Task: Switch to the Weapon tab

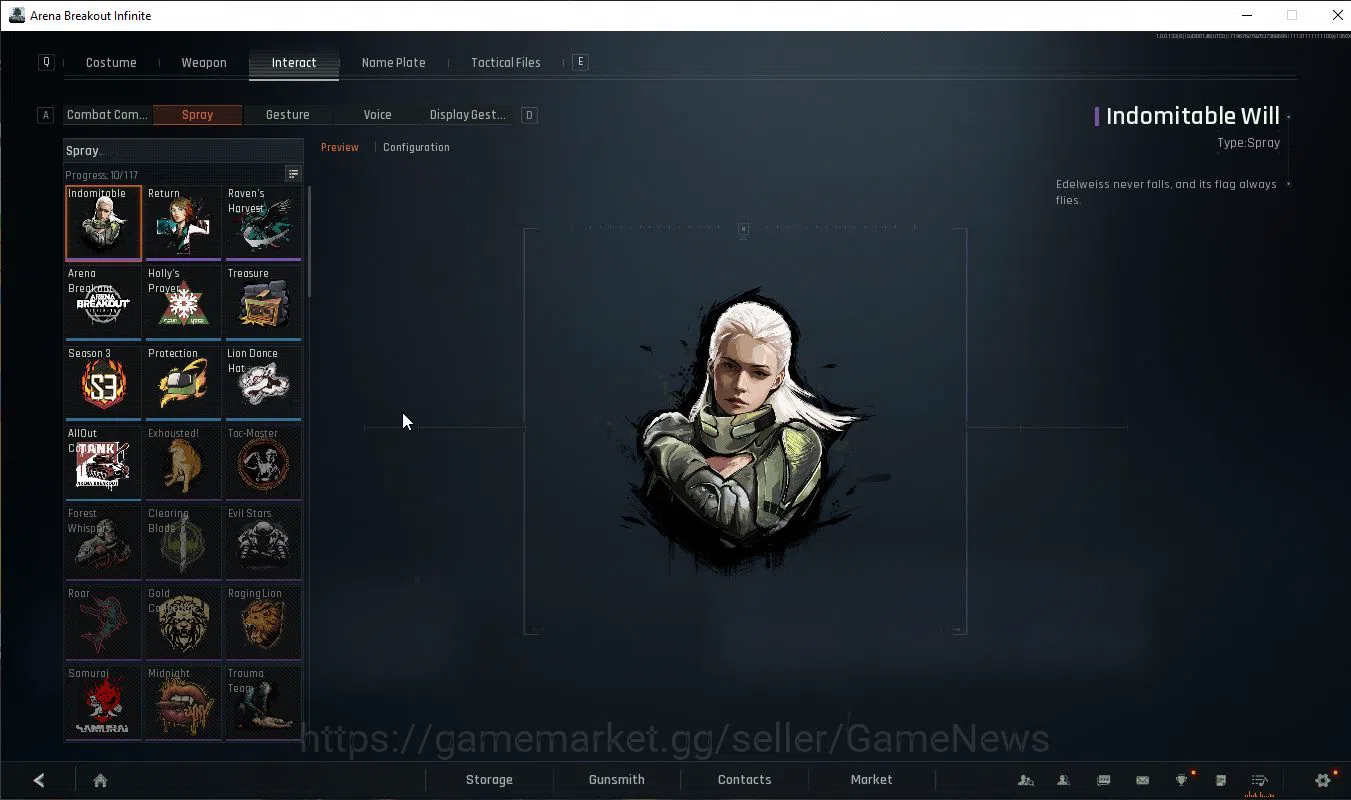Action: [204, 62]
